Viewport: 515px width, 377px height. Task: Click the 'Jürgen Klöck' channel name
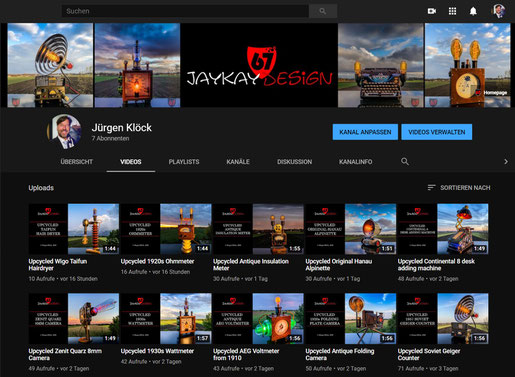point(122,128)
